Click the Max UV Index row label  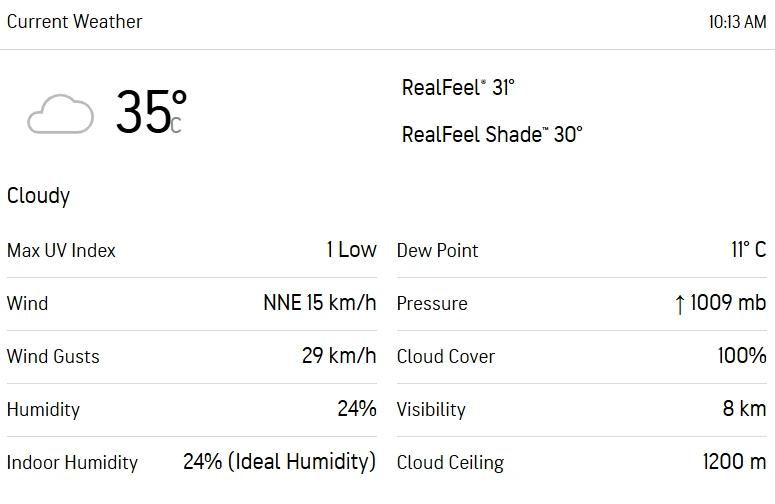(x=61, y=250)
